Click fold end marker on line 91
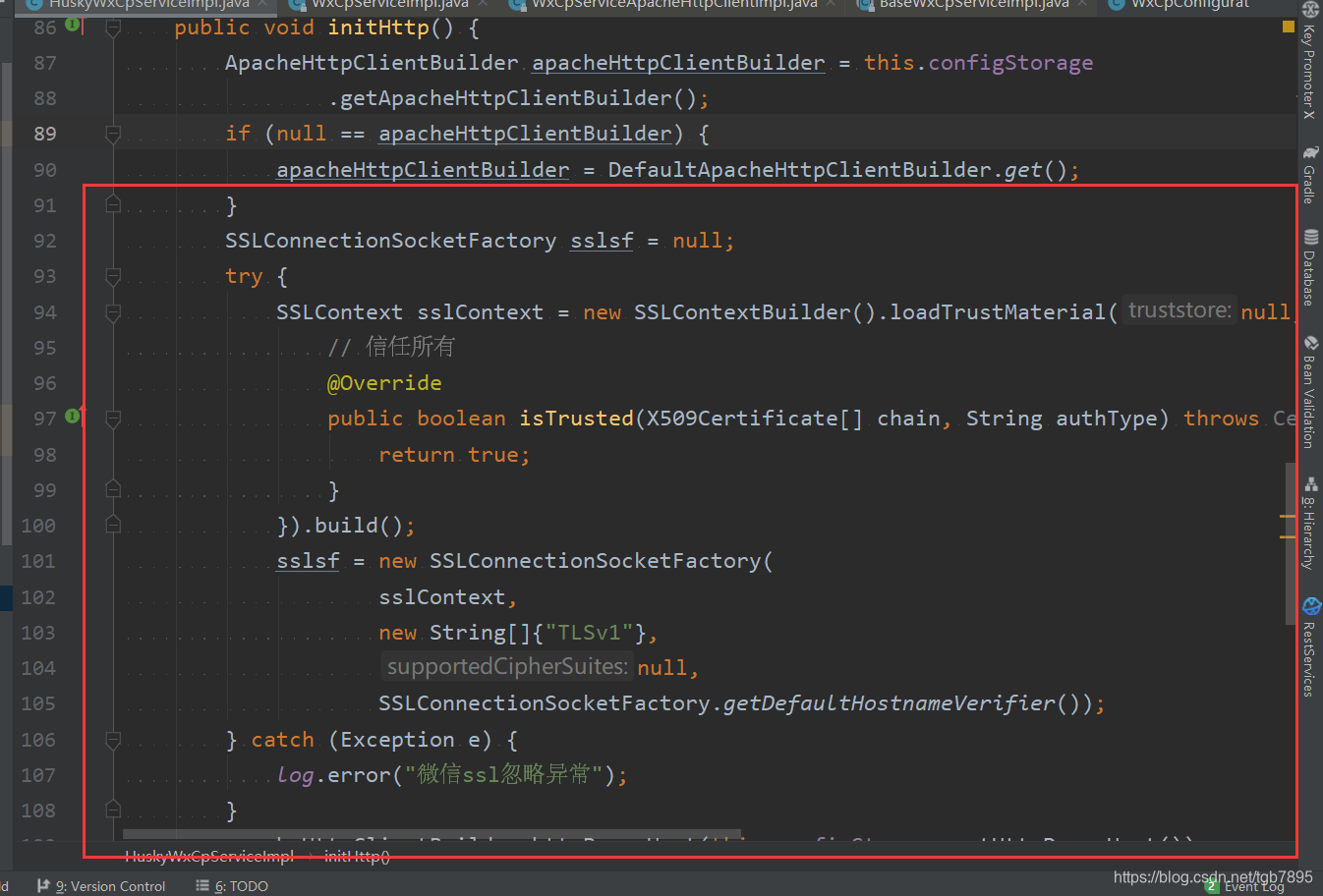Viewport: 1323px width, 896px height. [113, 204]
